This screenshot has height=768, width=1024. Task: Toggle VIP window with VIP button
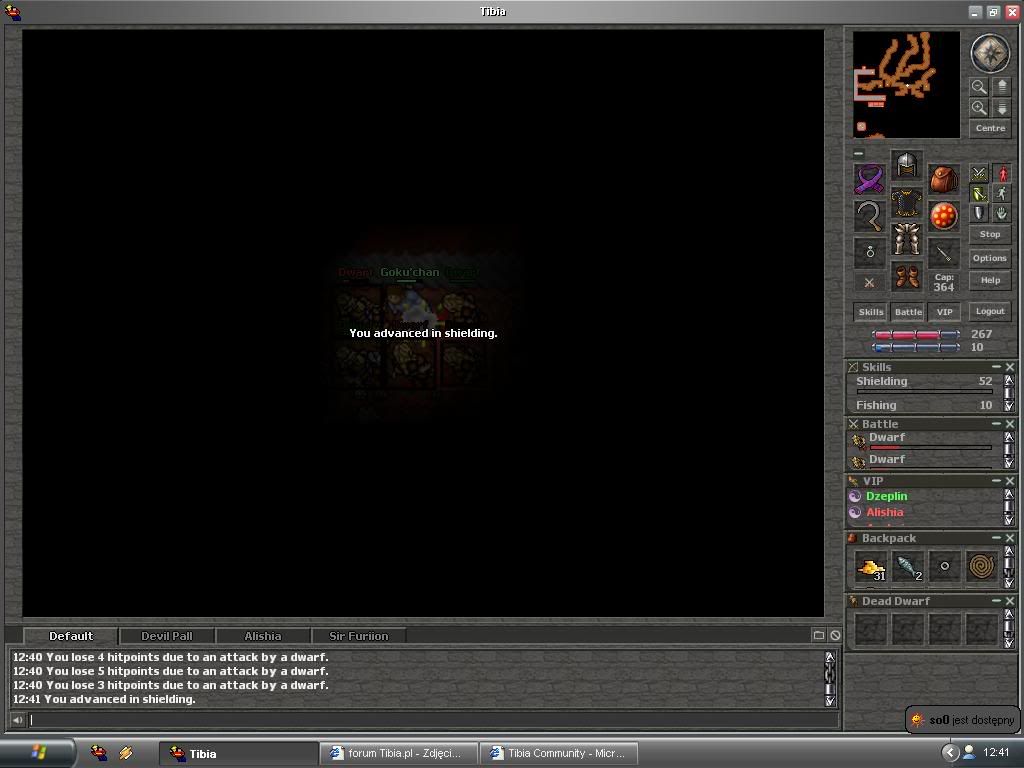(944, 312)
